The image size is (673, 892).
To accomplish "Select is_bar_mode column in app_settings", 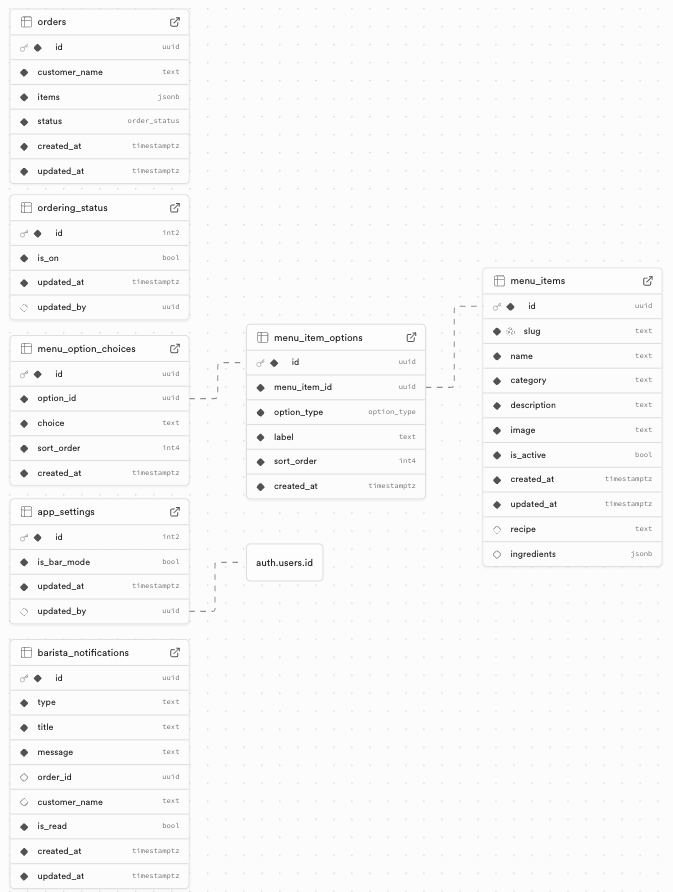I will 63,562.
